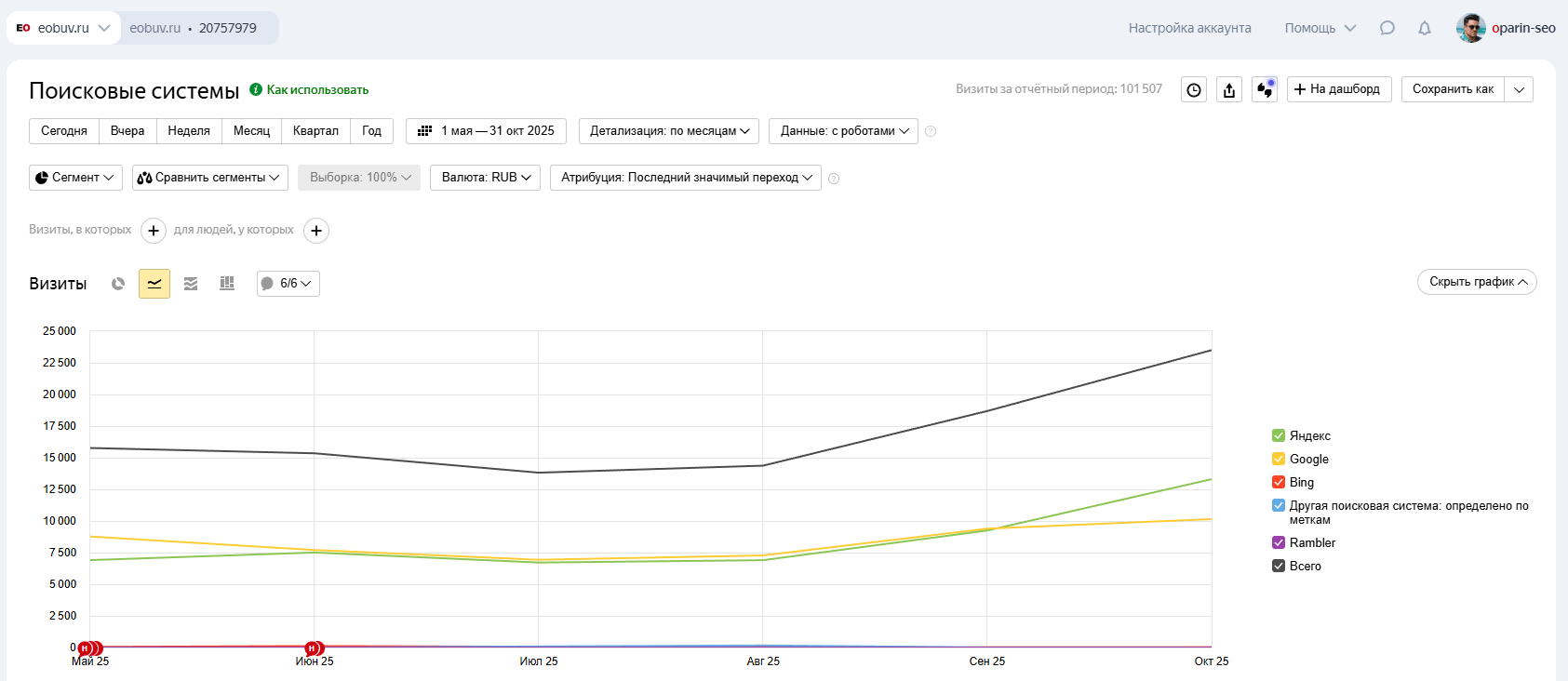Select the line chart icon
This screenshot has height=681, width=1568.
(x=154, y=284)
